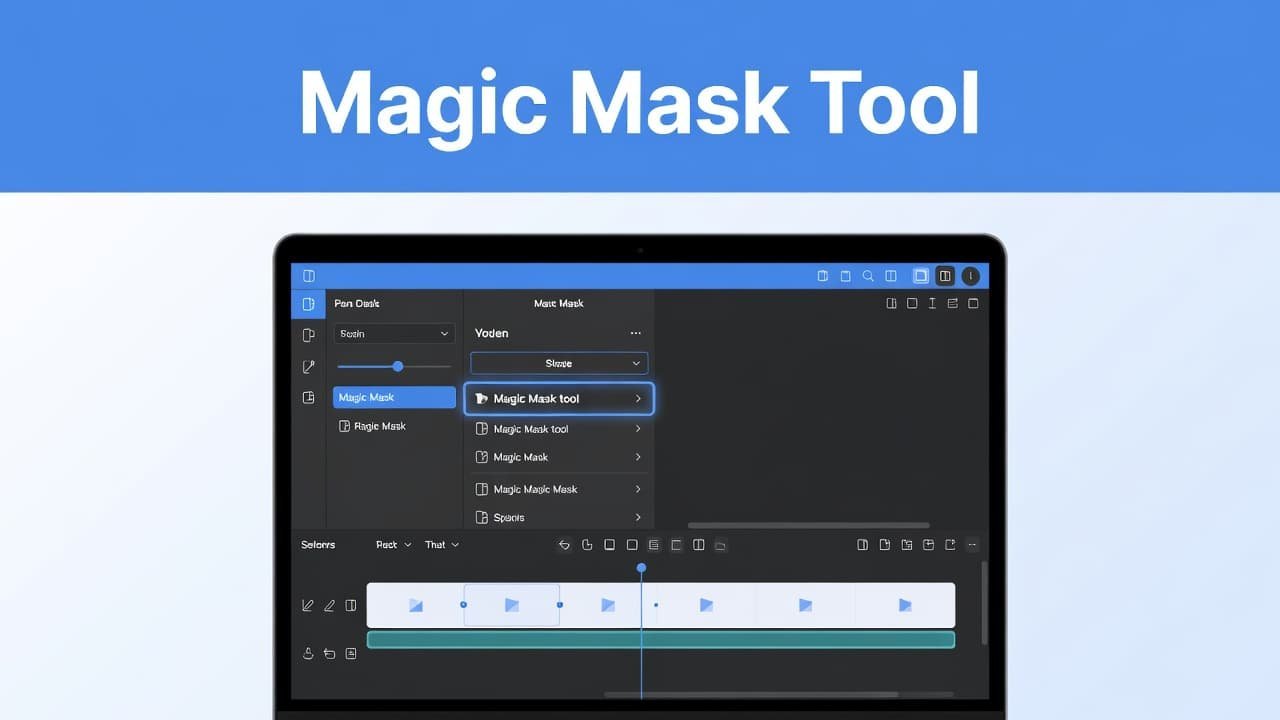Open the timeline's three-dot overflow button
The height and width of the screenshot is (720, 1280).
[x=972, y=545]
